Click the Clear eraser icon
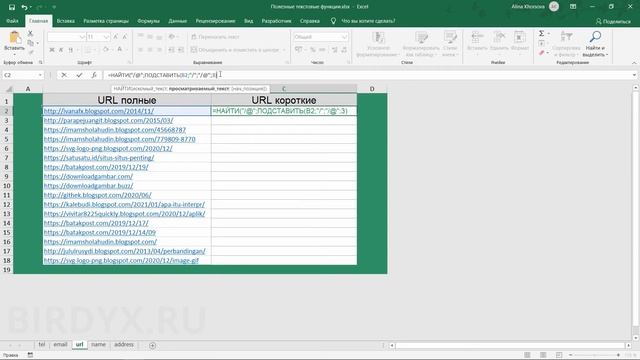This screenshot has height=360, width=640. 541,53
